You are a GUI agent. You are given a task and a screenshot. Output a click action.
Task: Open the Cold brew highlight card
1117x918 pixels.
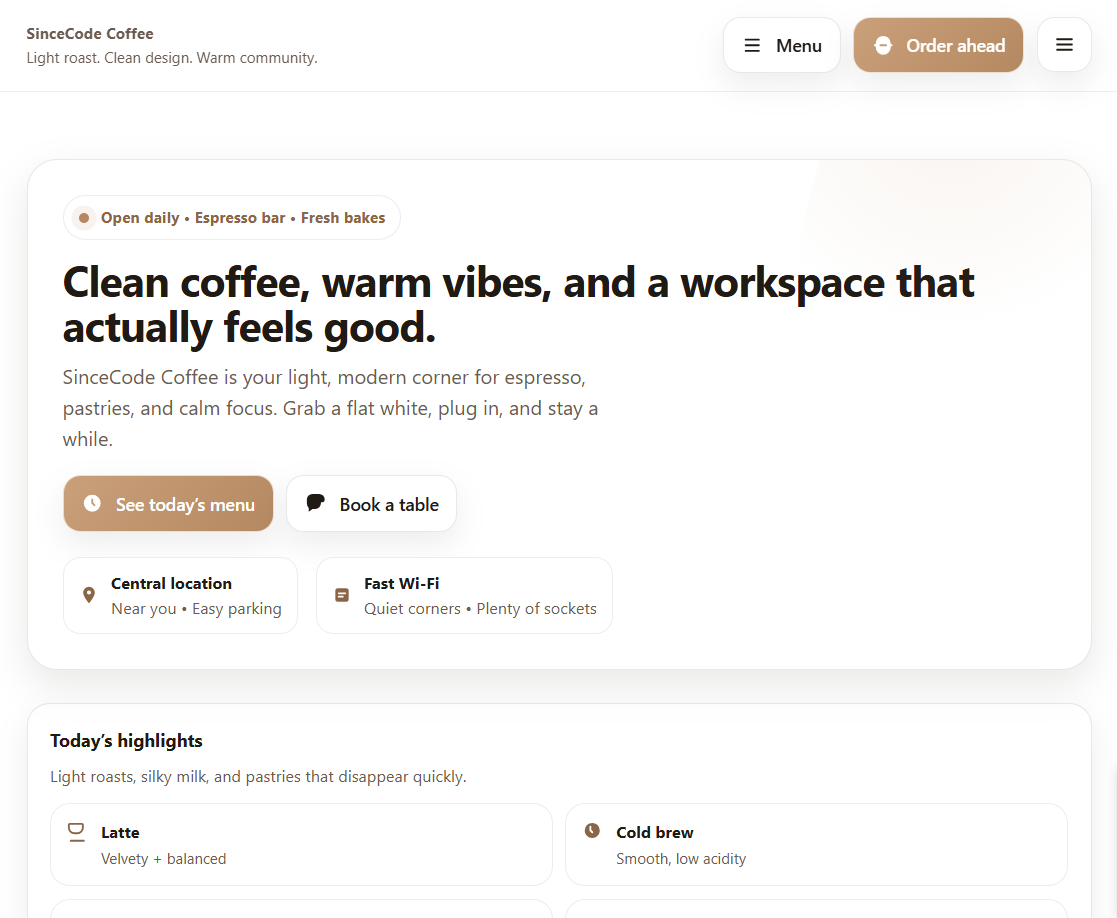click(816, 845)
